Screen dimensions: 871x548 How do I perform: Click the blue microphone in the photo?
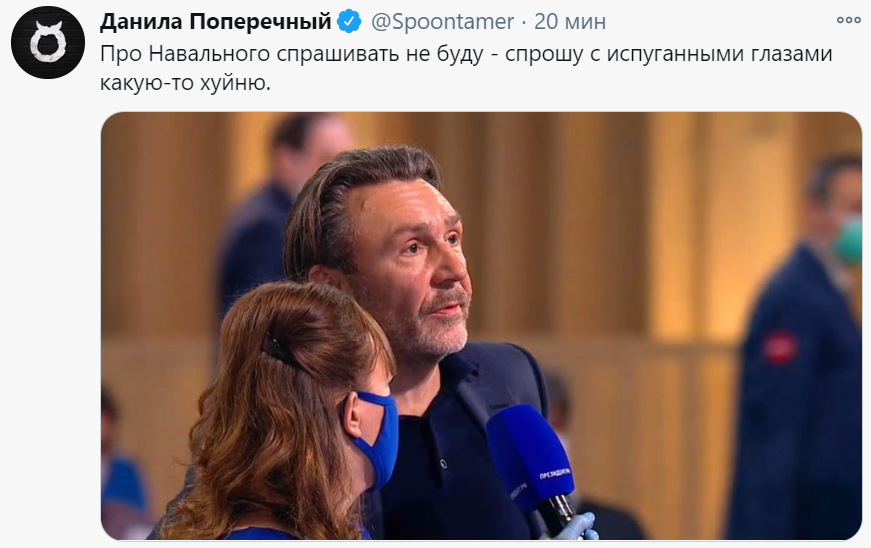click(531, 457)
